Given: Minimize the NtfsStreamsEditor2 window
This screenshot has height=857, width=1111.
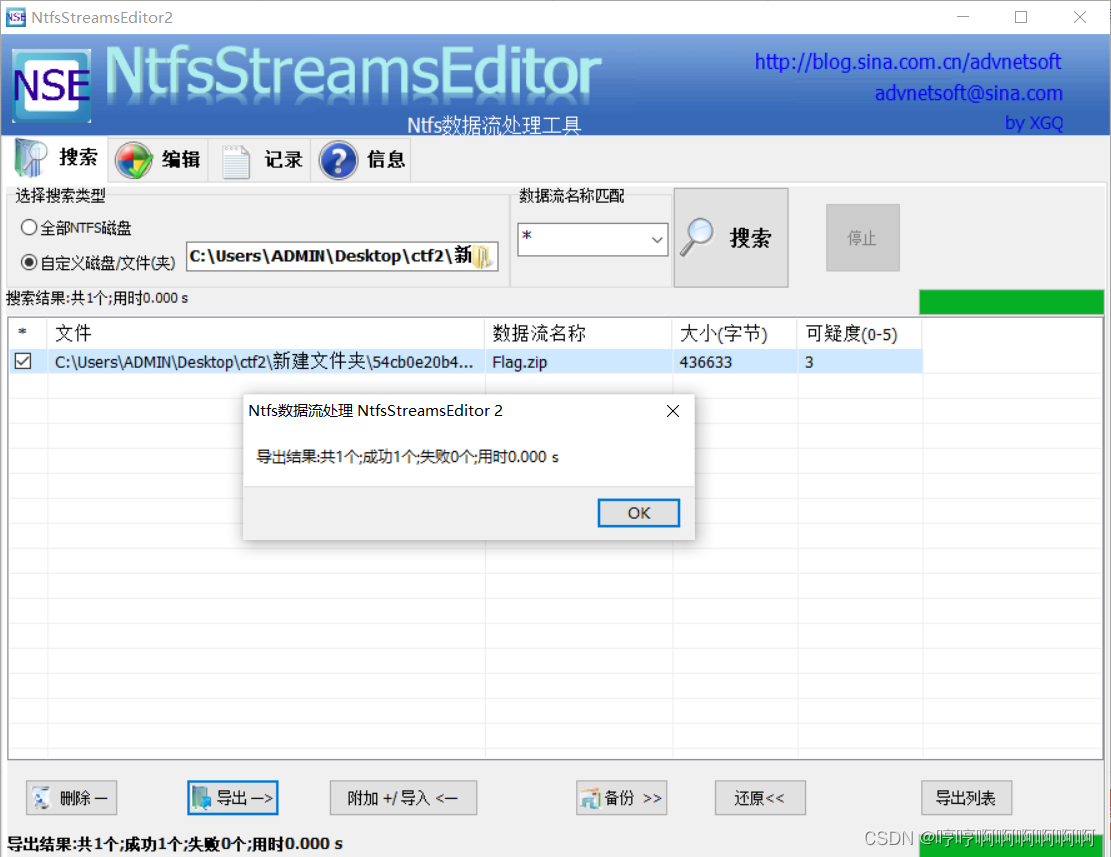Looking at the screenshot, I should click(x=963, y=17).
